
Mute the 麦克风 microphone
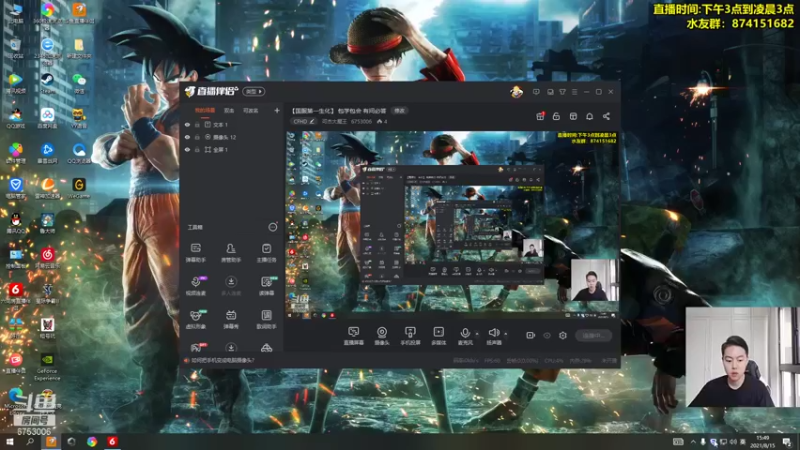pos(465,336)
